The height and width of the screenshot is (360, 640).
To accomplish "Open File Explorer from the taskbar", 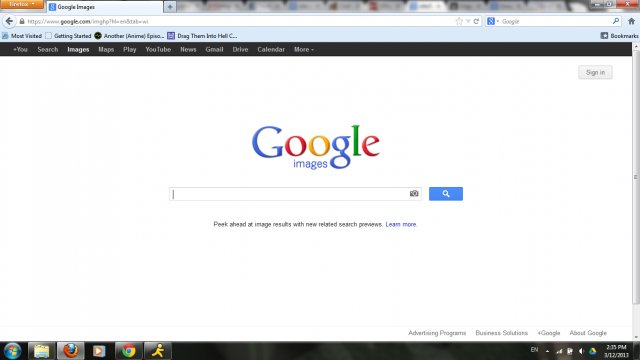I will [41, 351].
